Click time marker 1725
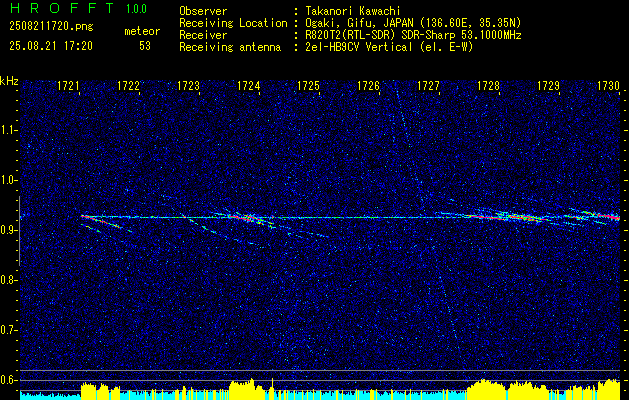The width and height of the screenshot is (629, 400). (x=308, y=85)
